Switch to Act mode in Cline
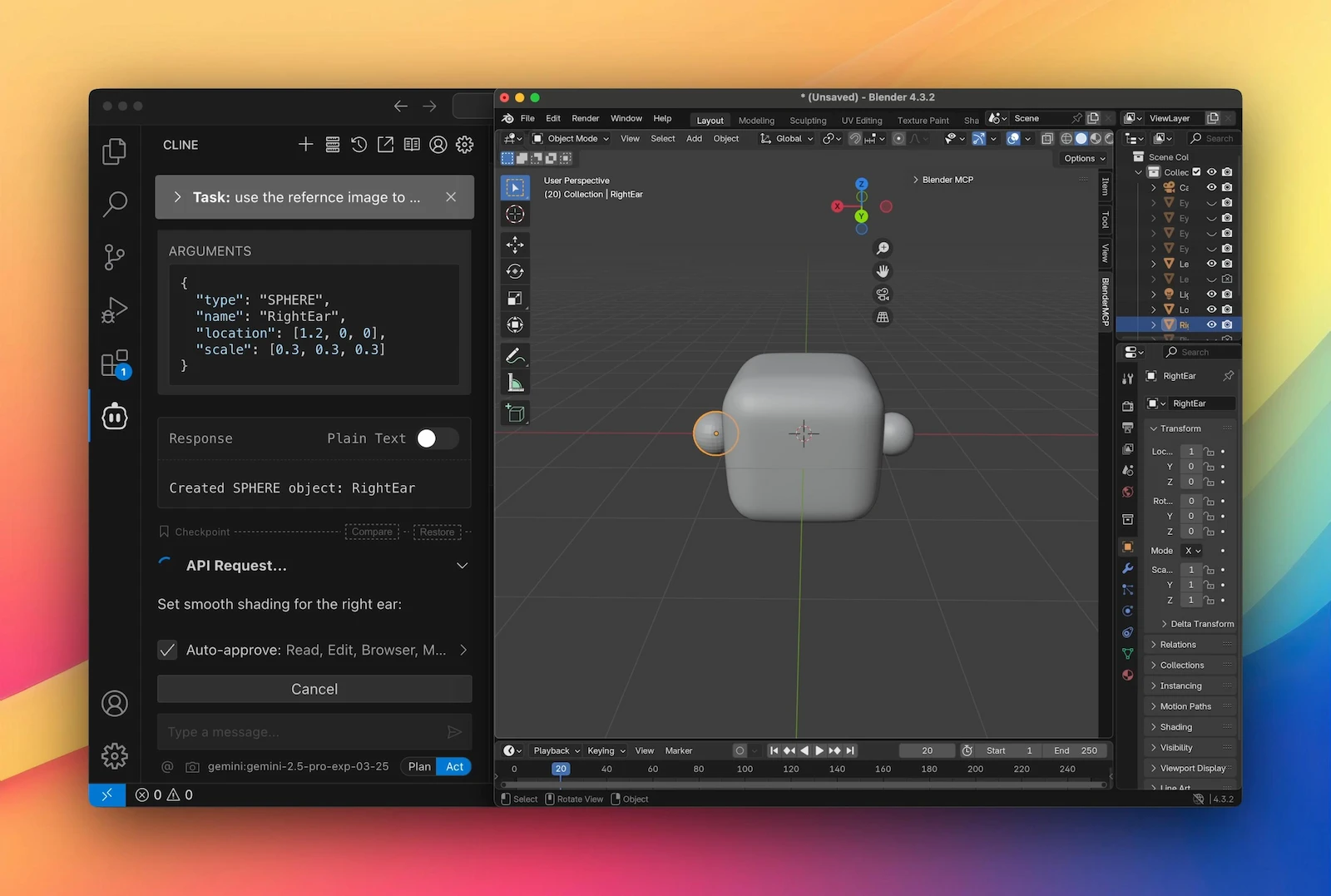 [454, 766]
